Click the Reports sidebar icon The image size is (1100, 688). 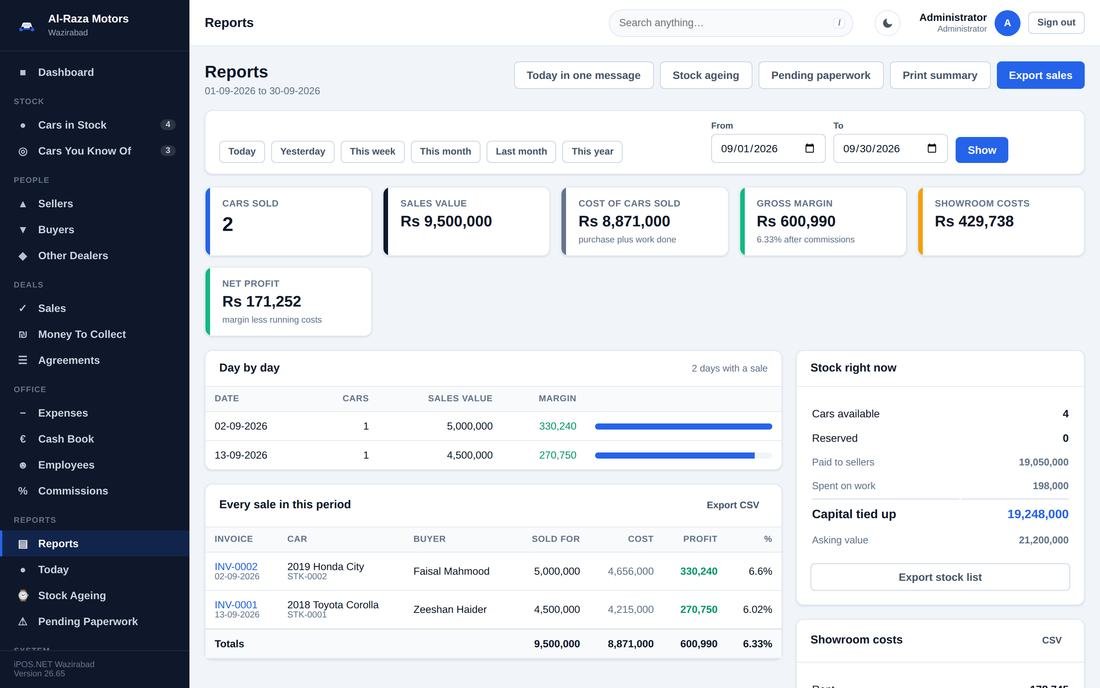click(22, 544)
